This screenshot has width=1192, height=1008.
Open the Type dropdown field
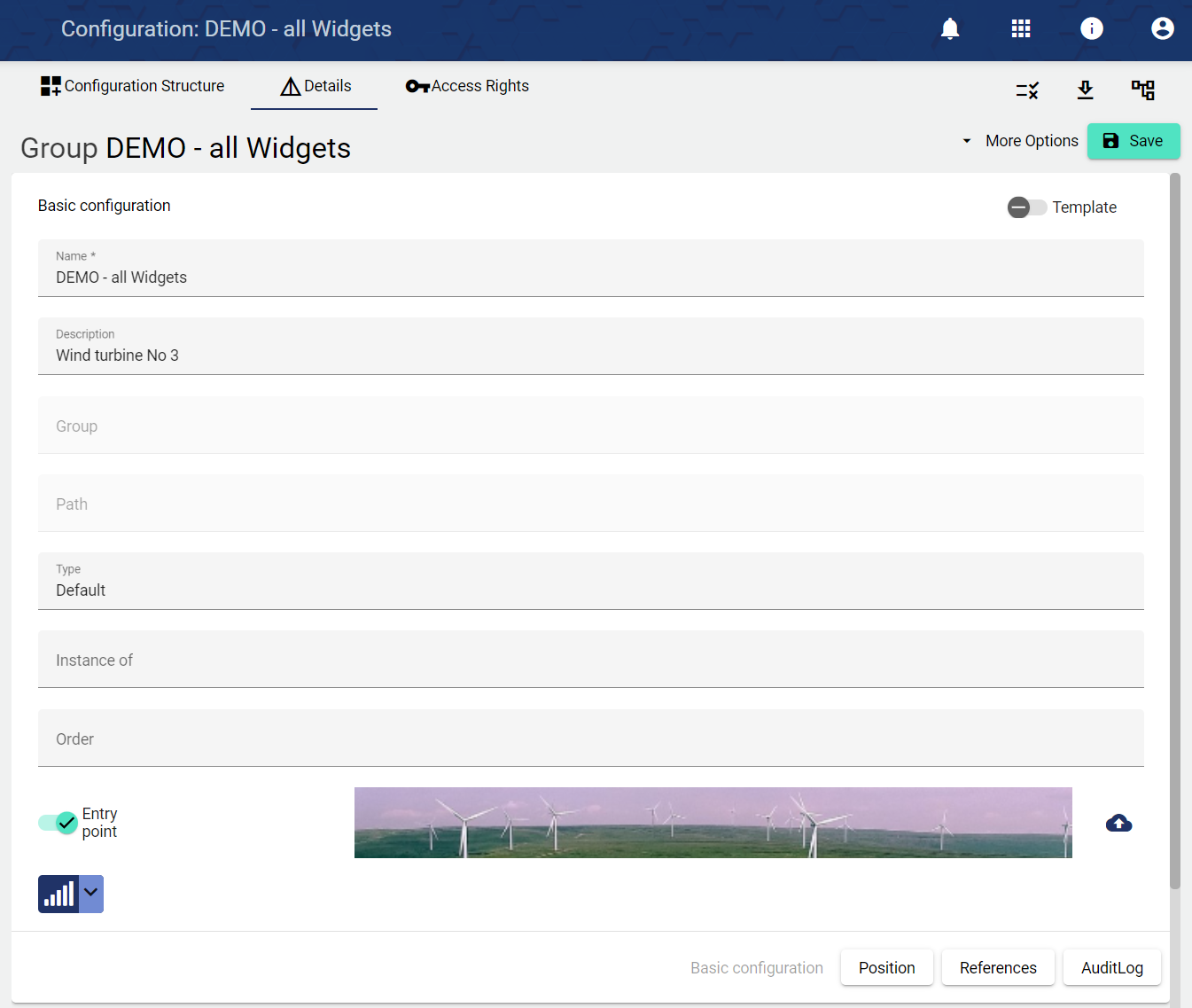point(590,582)
